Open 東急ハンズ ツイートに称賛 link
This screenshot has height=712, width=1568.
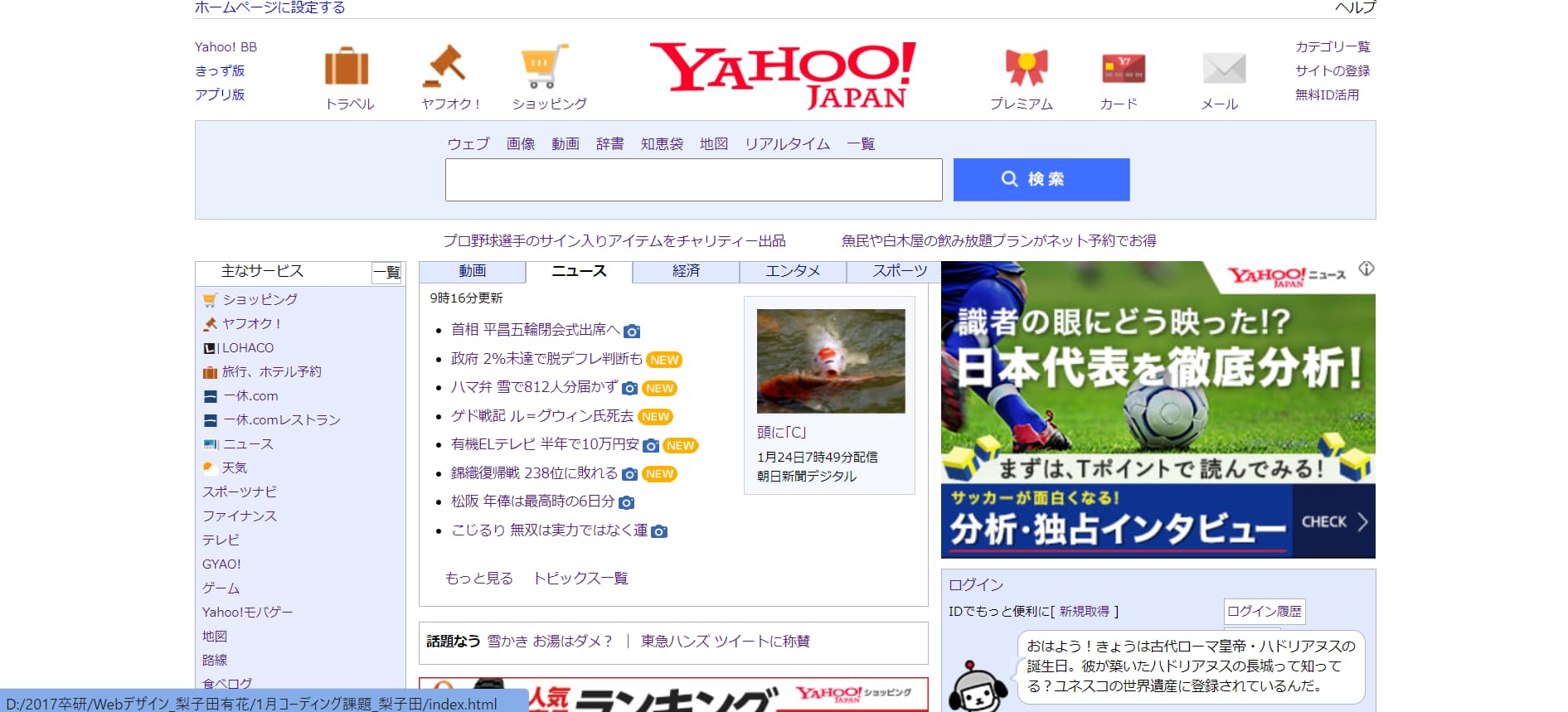(726, 642)
